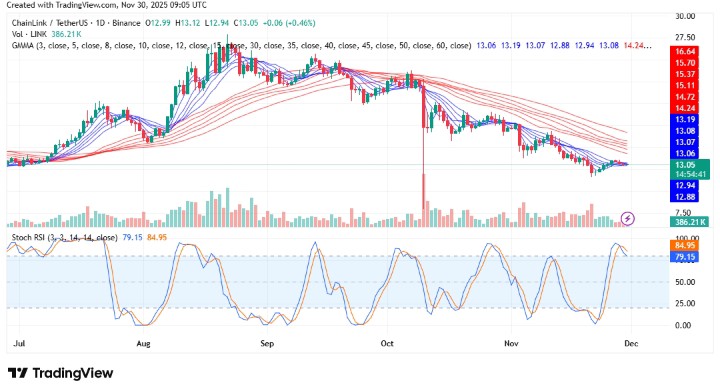Click the high value H13.12
This screenshot has height=387, width=720.
pos(188,23)
